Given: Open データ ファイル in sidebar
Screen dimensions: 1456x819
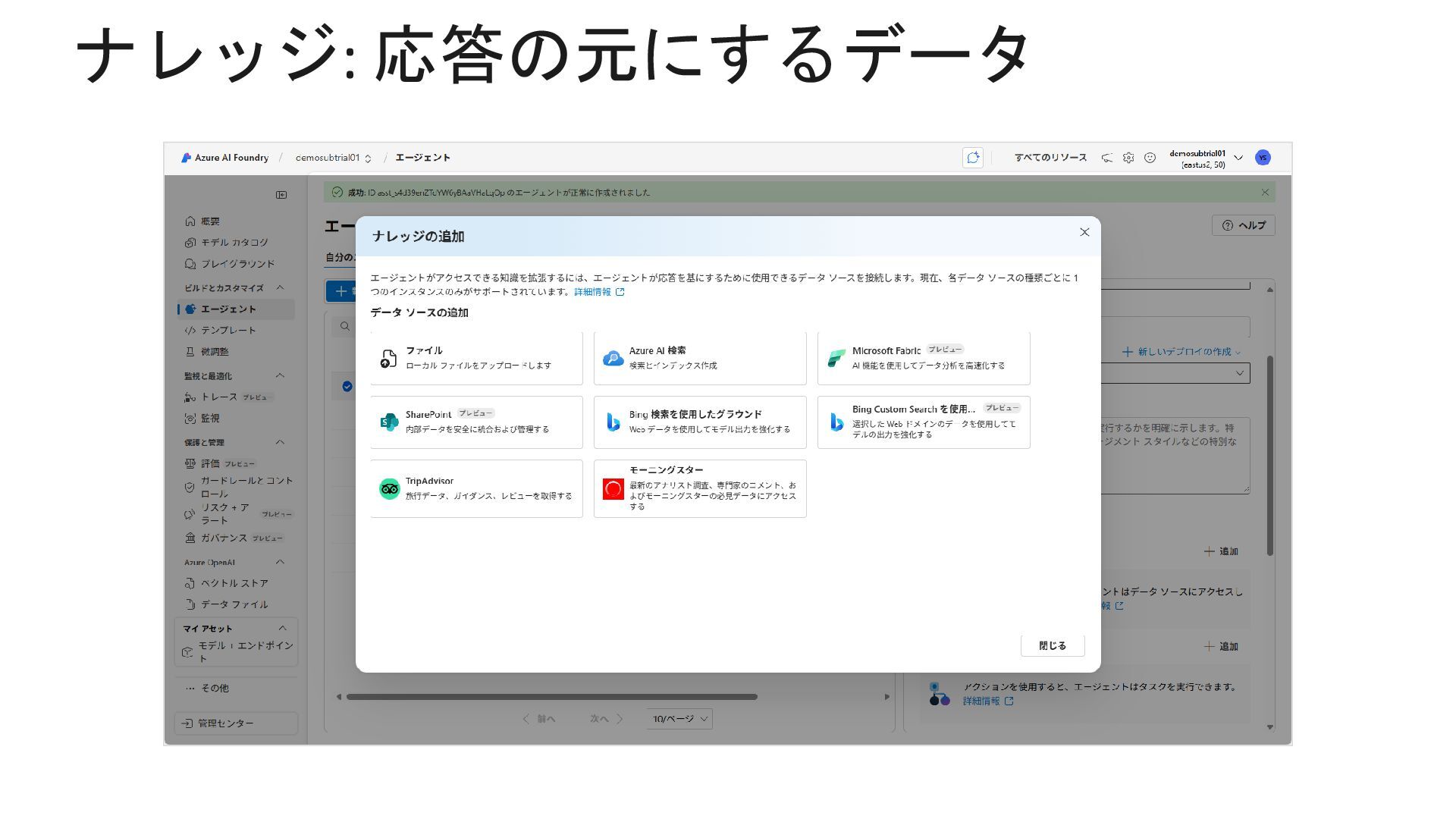Looking at the screenshot, I should (x=234, y=604).
